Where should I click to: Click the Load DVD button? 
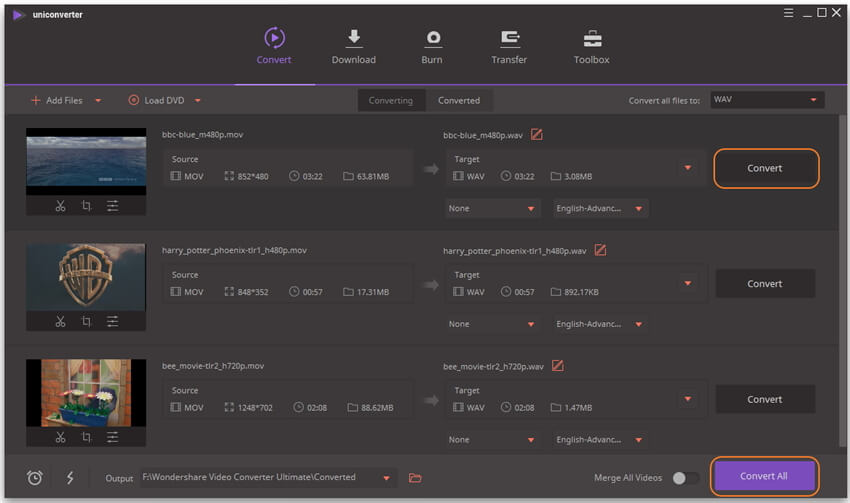[x=157, y=100]
